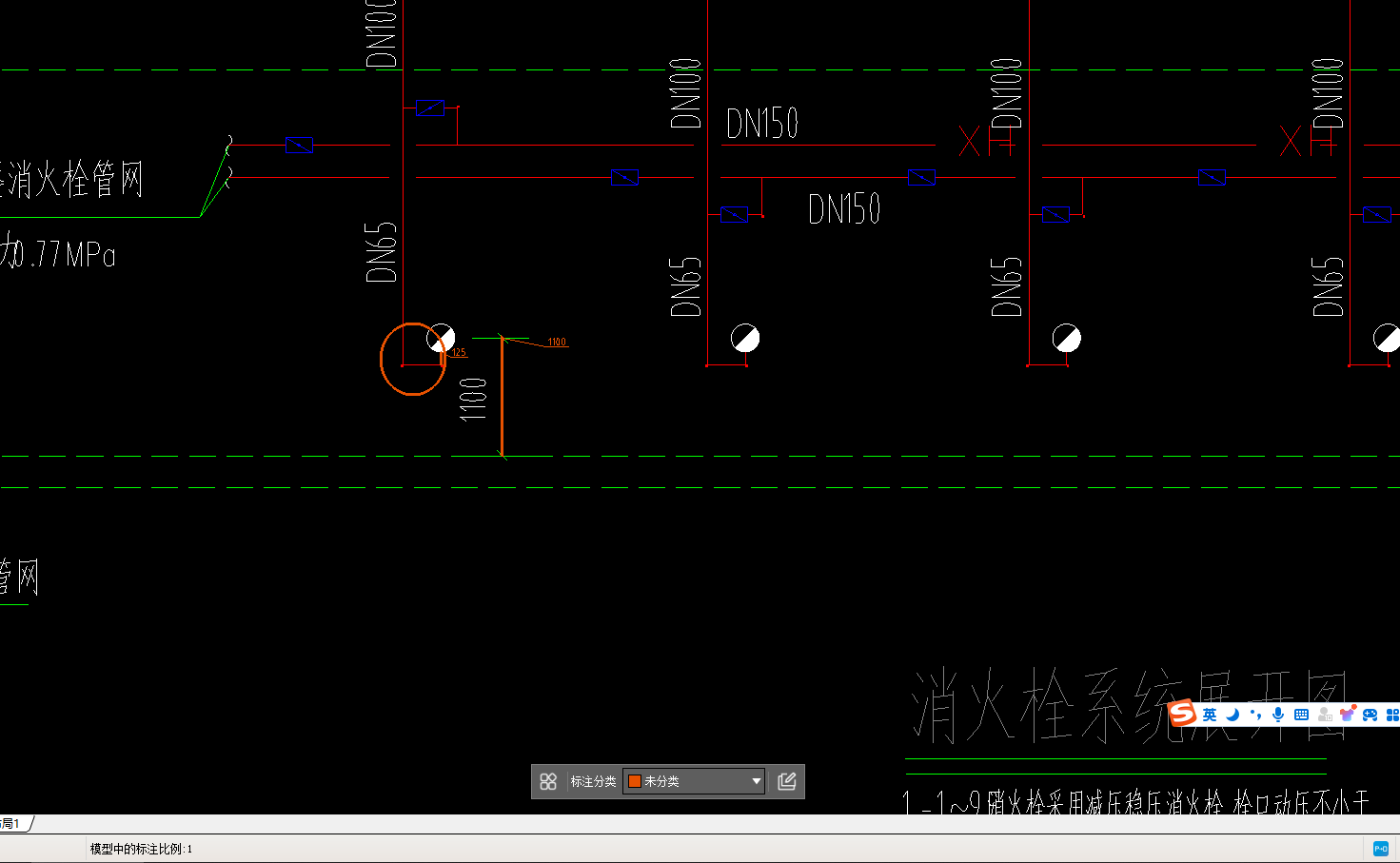Toggle 英 English input mode
1400x863 pixels.
tap(1210, 715)
